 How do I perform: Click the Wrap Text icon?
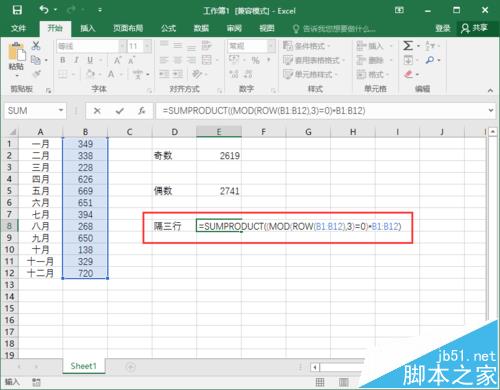coord(207,46)
